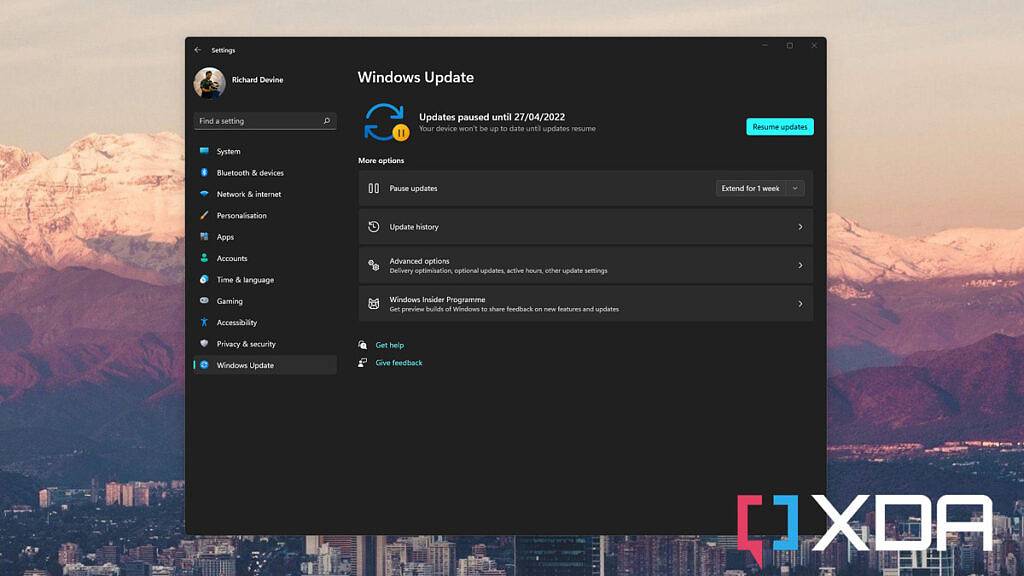
Task: Open the Windows Insider Programme page
Action: click(x=585, y=303)
